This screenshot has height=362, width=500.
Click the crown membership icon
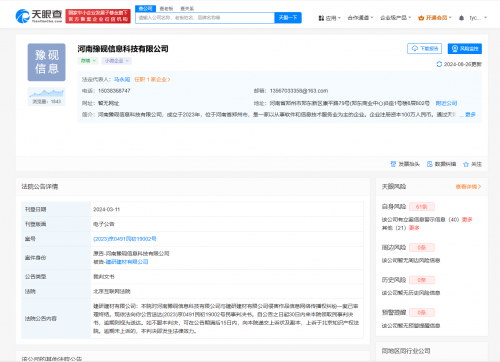[421, 18]
